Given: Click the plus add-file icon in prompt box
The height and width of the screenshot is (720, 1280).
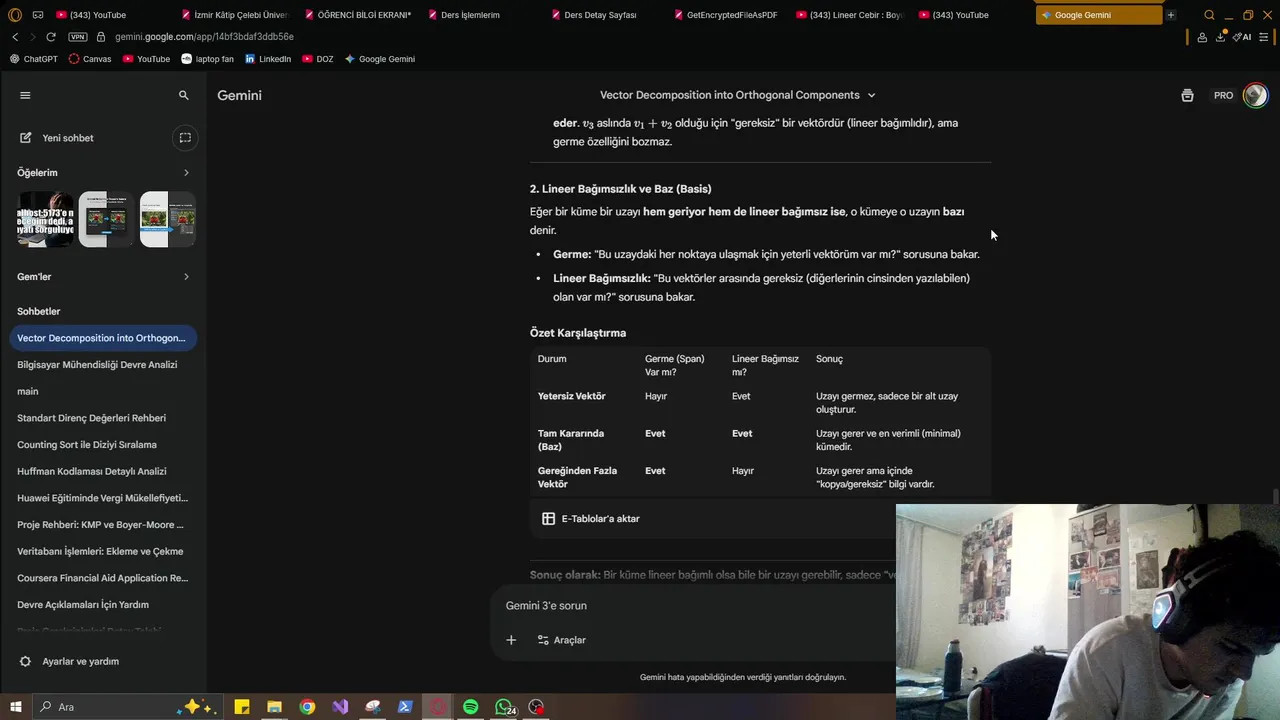Looking at the screenshot, I should (x=511, y=640).
